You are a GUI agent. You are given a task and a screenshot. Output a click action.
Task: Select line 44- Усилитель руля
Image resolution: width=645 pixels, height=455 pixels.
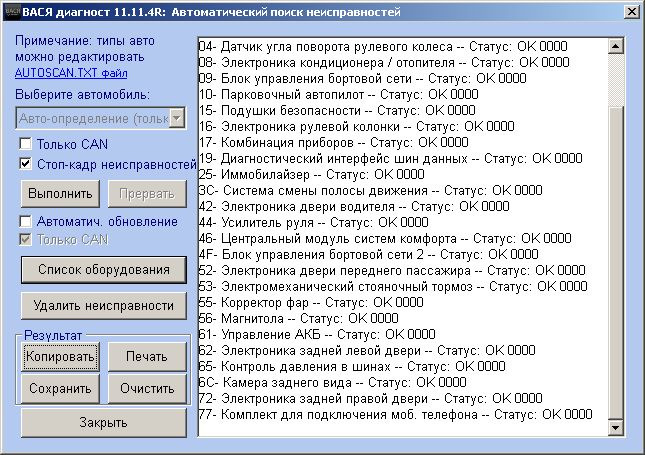[313, 223]
